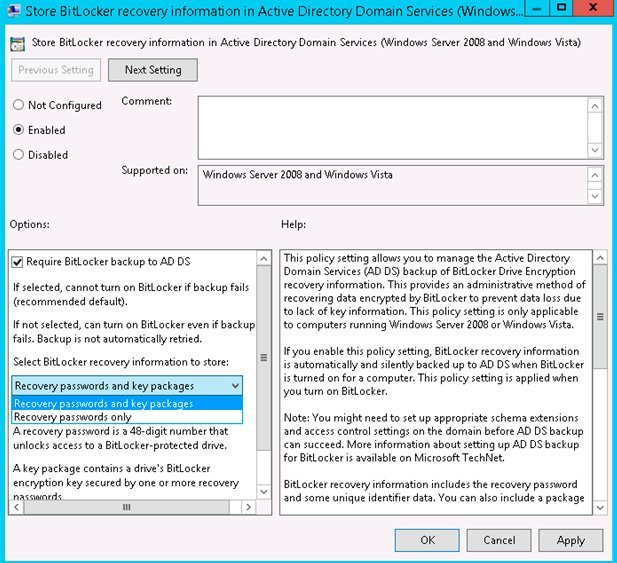
Task: Click the 'Select BitLocker recovery information to store:' label
Action: tap(121, 362)
